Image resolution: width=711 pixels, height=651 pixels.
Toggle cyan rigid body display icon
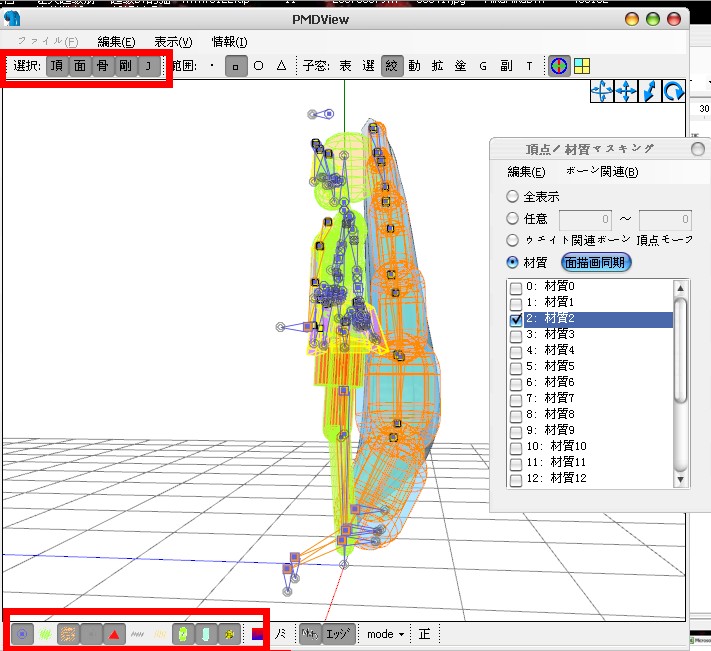tap(206, 634)
